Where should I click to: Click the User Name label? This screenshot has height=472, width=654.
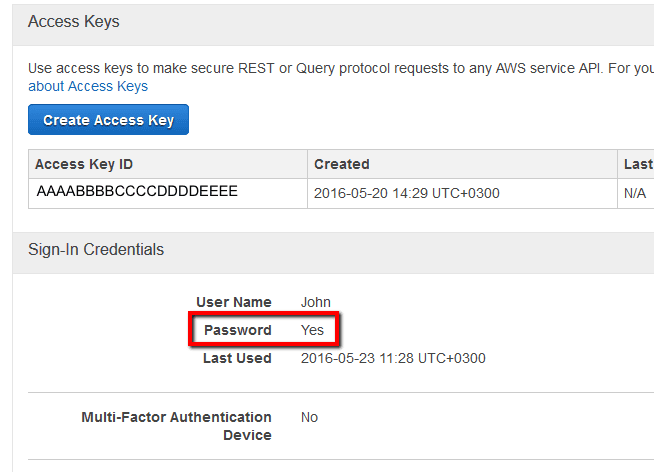point(234,302)
